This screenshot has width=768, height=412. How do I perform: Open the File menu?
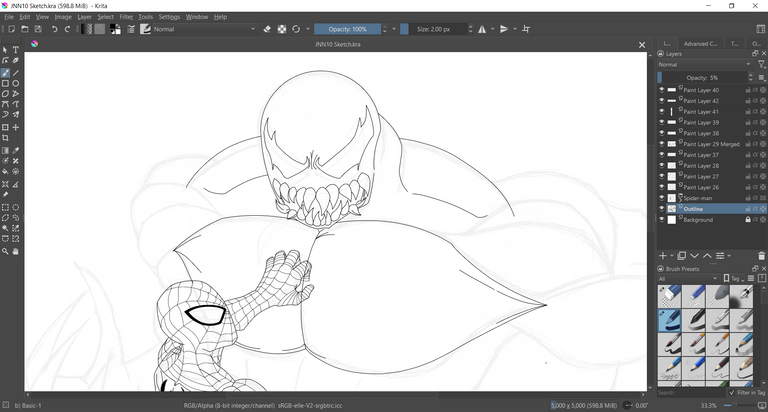pyautogui.click(x=9, y=17)
